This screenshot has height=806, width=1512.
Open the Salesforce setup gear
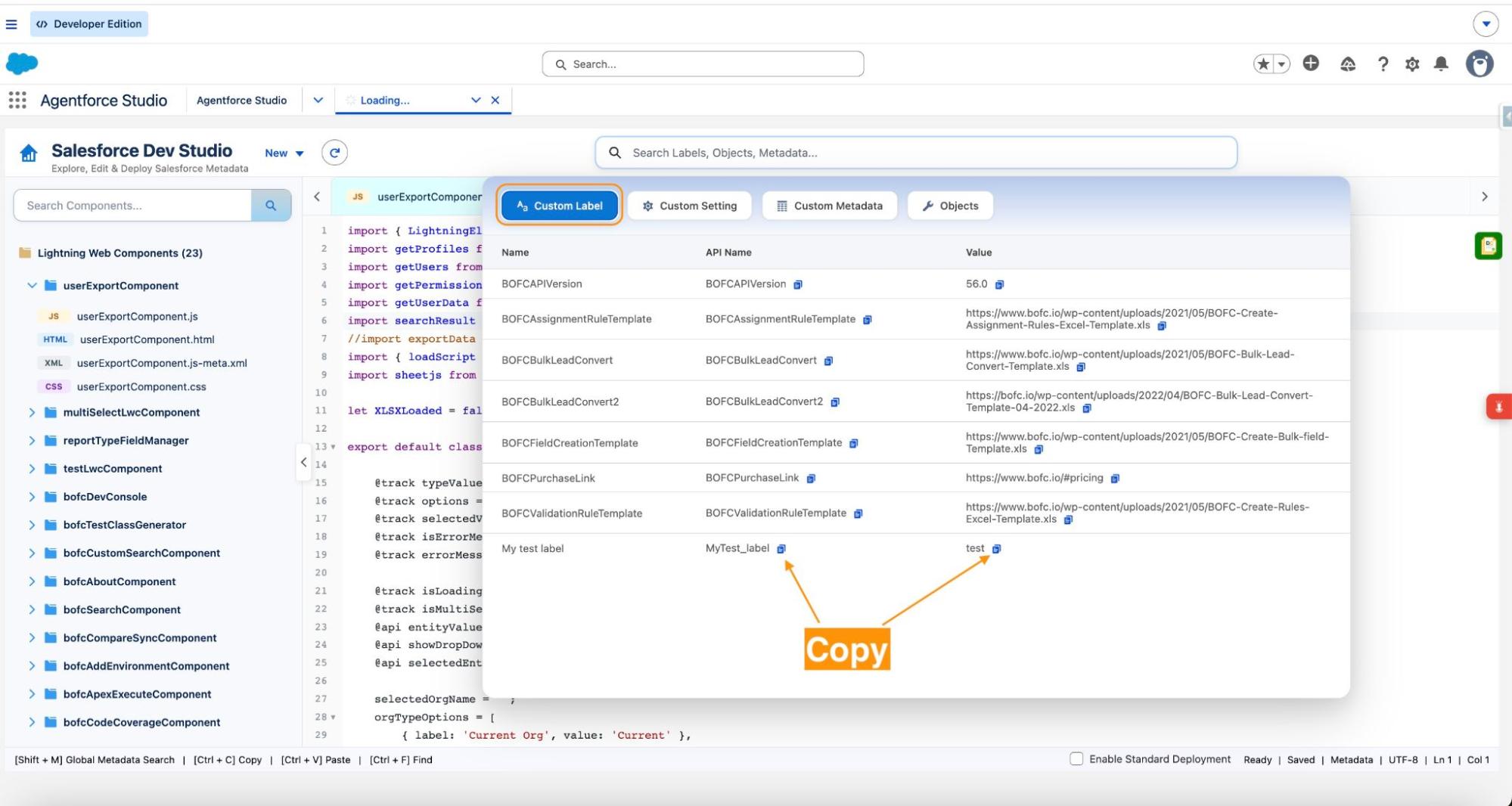click(1412, 64)
